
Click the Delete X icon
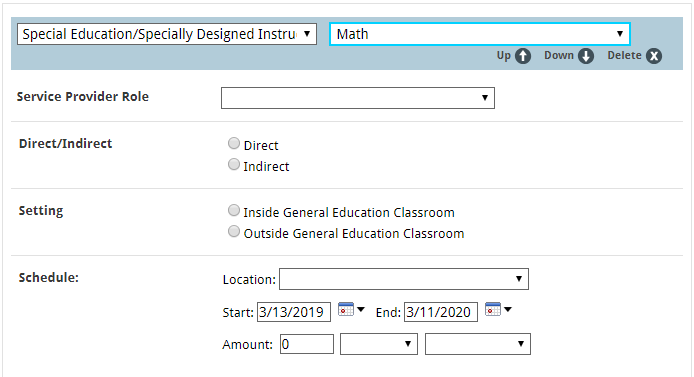pyautogui.click(x=654, y=56)
